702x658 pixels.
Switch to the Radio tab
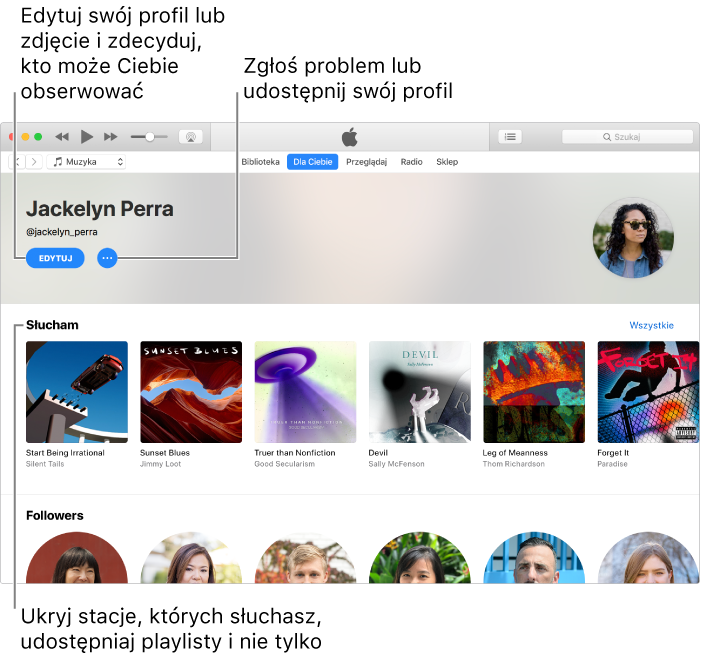(411, 162)
